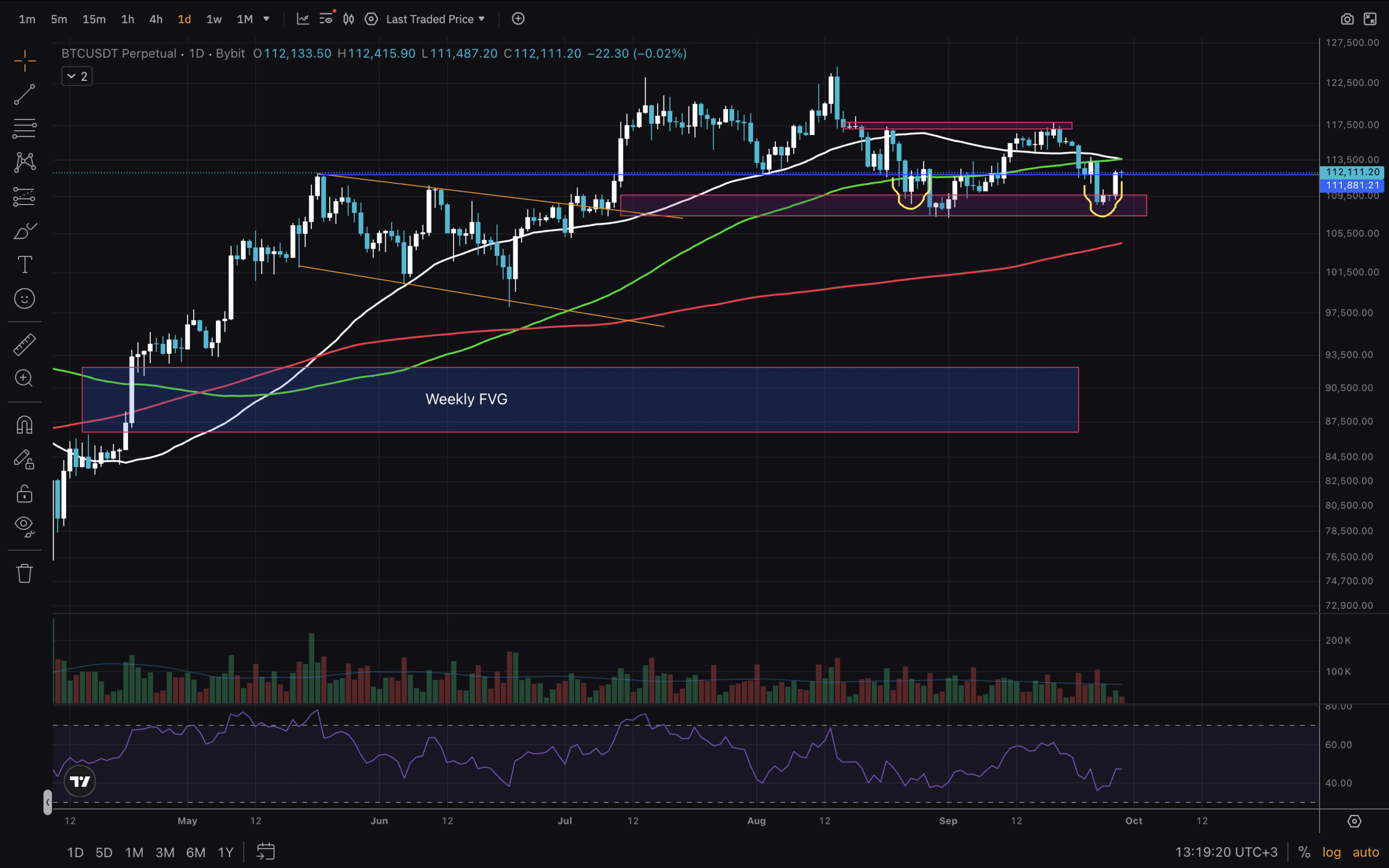Enable Magnet mode for drawings
This screenshot has height=868, width=1389.
[24, 424]
